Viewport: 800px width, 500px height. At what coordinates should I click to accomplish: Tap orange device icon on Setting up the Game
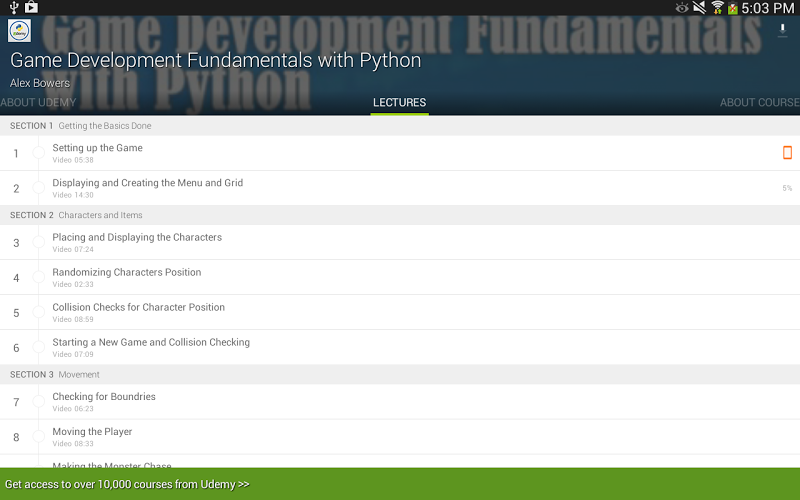(x=787, y=153)
